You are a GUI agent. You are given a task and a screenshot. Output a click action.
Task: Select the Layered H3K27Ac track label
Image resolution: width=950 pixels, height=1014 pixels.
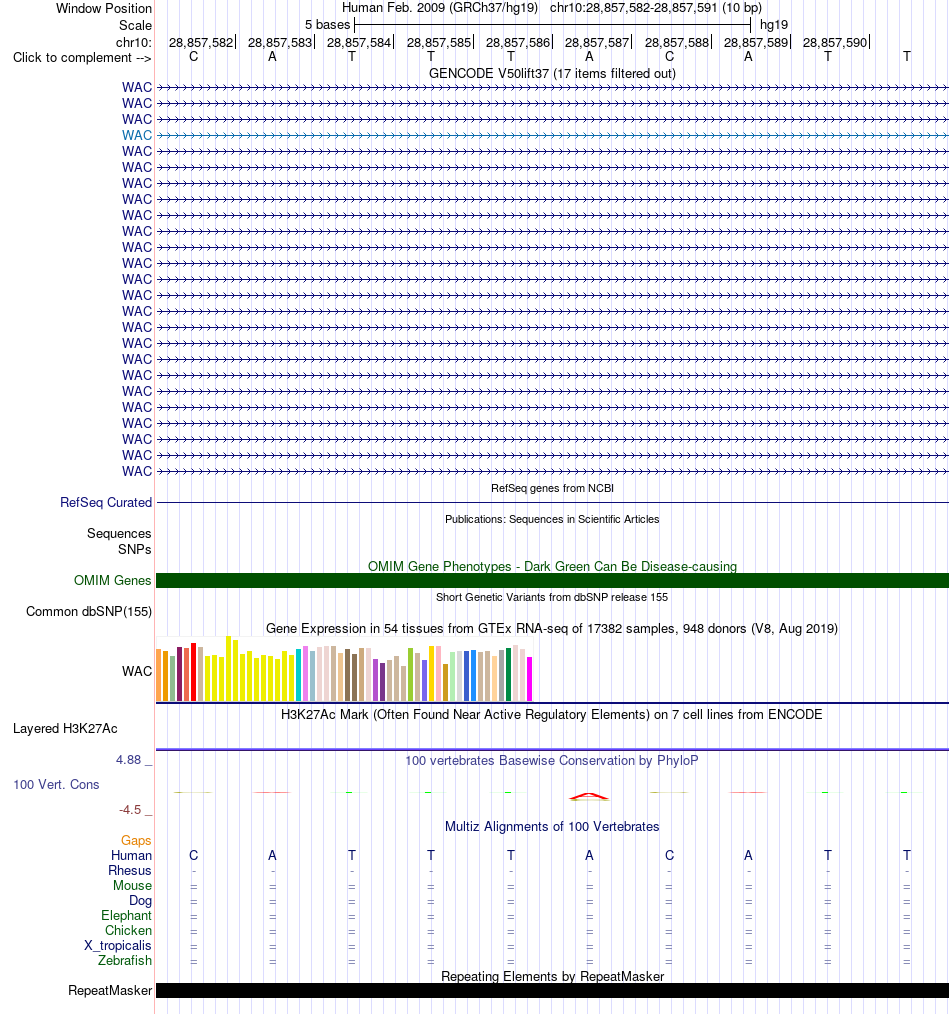click(65, 729)
